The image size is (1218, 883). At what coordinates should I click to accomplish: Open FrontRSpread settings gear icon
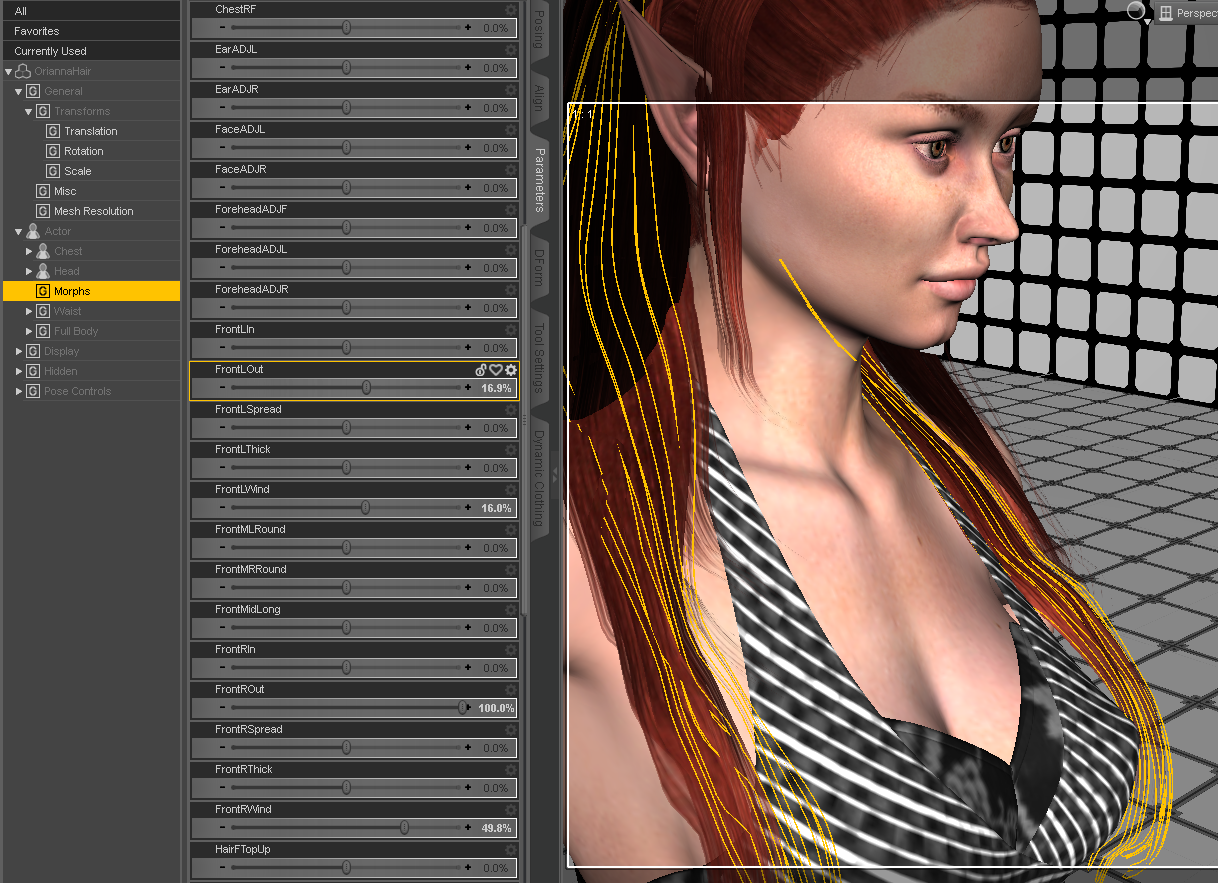coord(511,730)
